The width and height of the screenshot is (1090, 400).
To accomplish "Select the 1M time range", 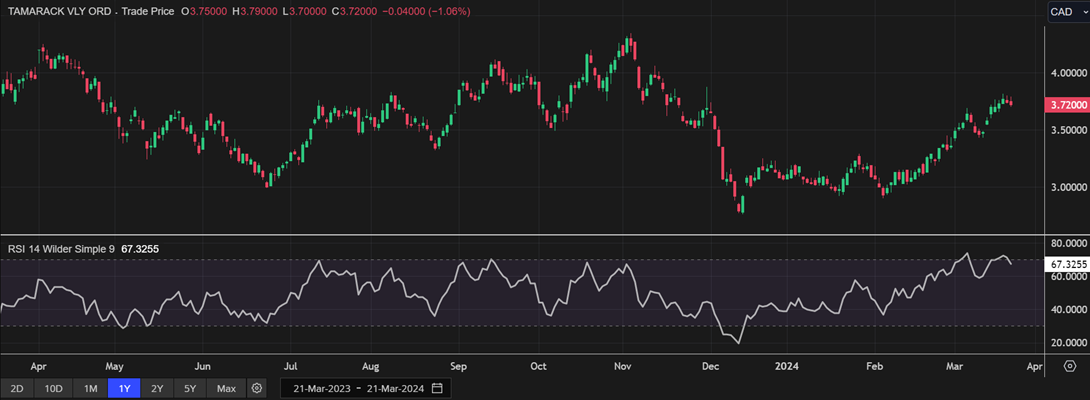I will (x=90, y=388).
